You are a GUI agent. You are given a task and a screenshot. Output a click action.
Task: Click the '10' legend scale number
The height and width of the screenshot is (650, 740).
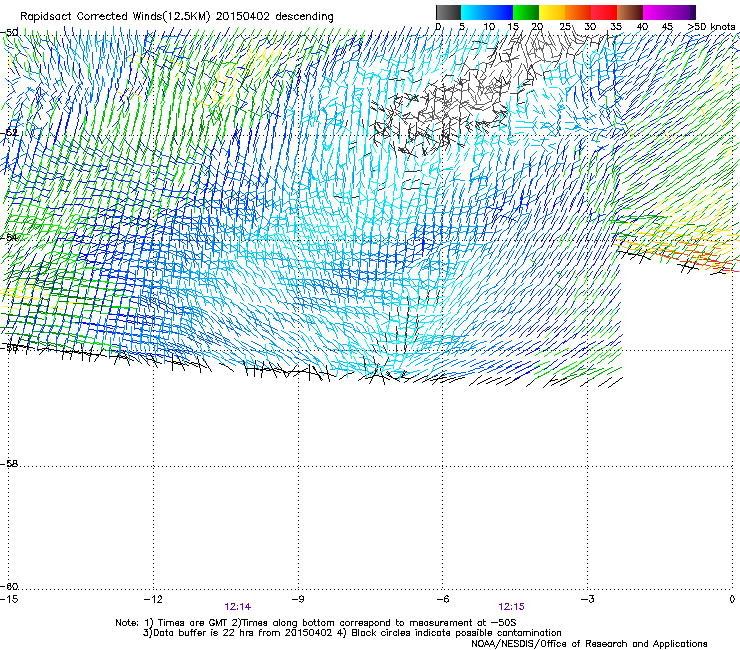tap(489, 27)
